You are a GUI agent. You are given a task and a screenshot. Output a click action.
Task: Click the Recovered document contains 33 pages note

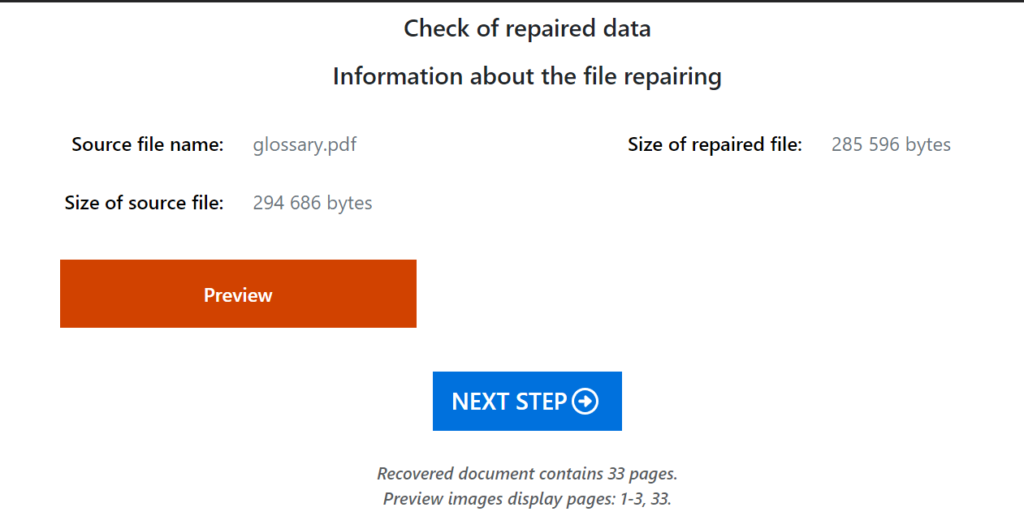tap(523, 474)
